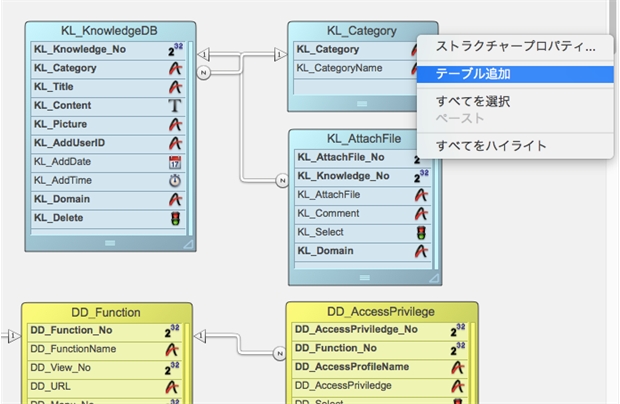Click alpha icon of KL_KnowledgeDB KL_Domain field
This screenshot has width=620, height=404.
(x=175, y=199)
